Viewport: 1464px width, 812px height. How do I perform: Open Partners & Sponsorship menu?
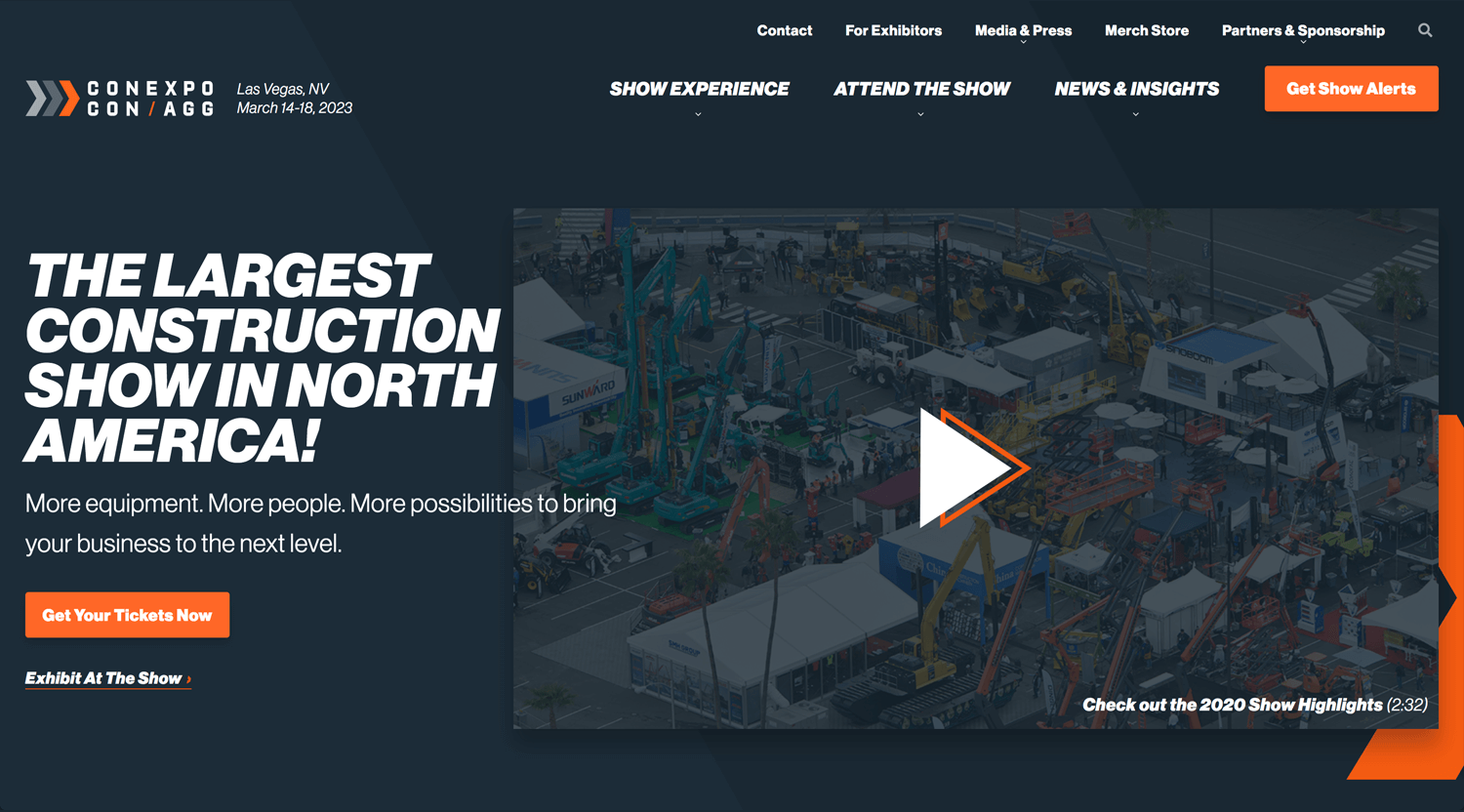[x=1303, y=30]
